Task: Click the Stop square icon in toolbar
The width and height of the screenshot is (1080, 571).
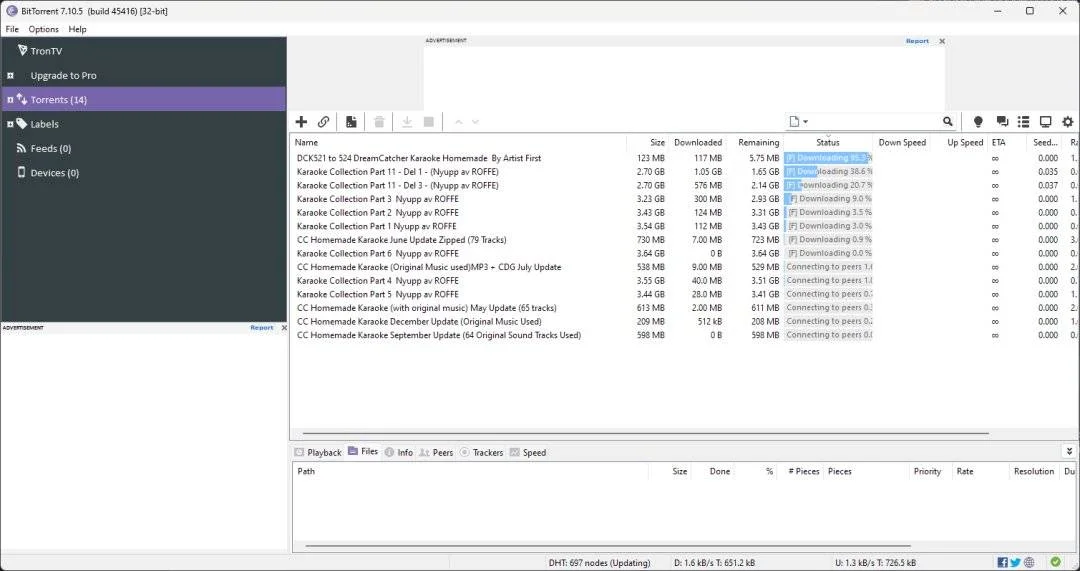Action: pyautogui.click(x=428, y=122)
